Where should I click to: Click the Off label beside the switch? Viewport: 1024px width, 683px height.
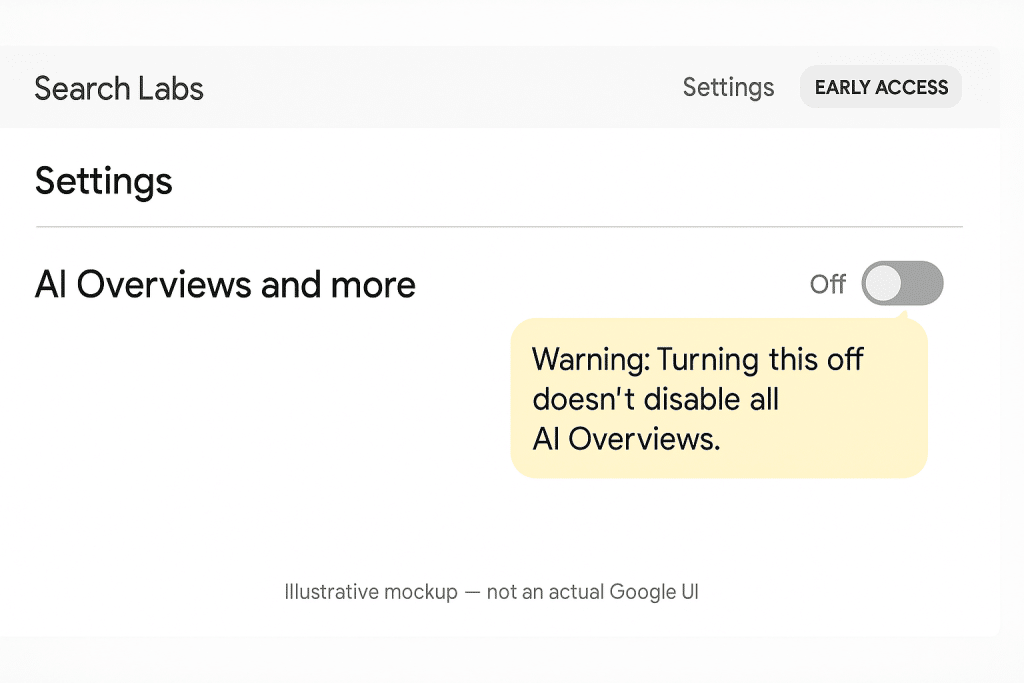pos(828,284)
